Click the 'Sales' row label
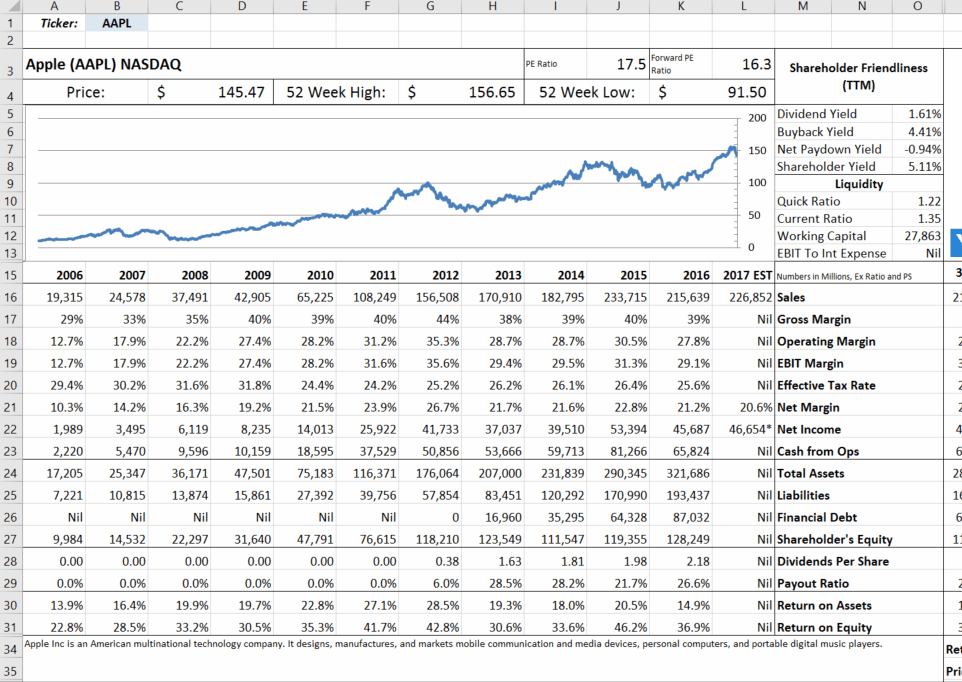The width and height of the screenshot is (962, 682). (791, 297)
